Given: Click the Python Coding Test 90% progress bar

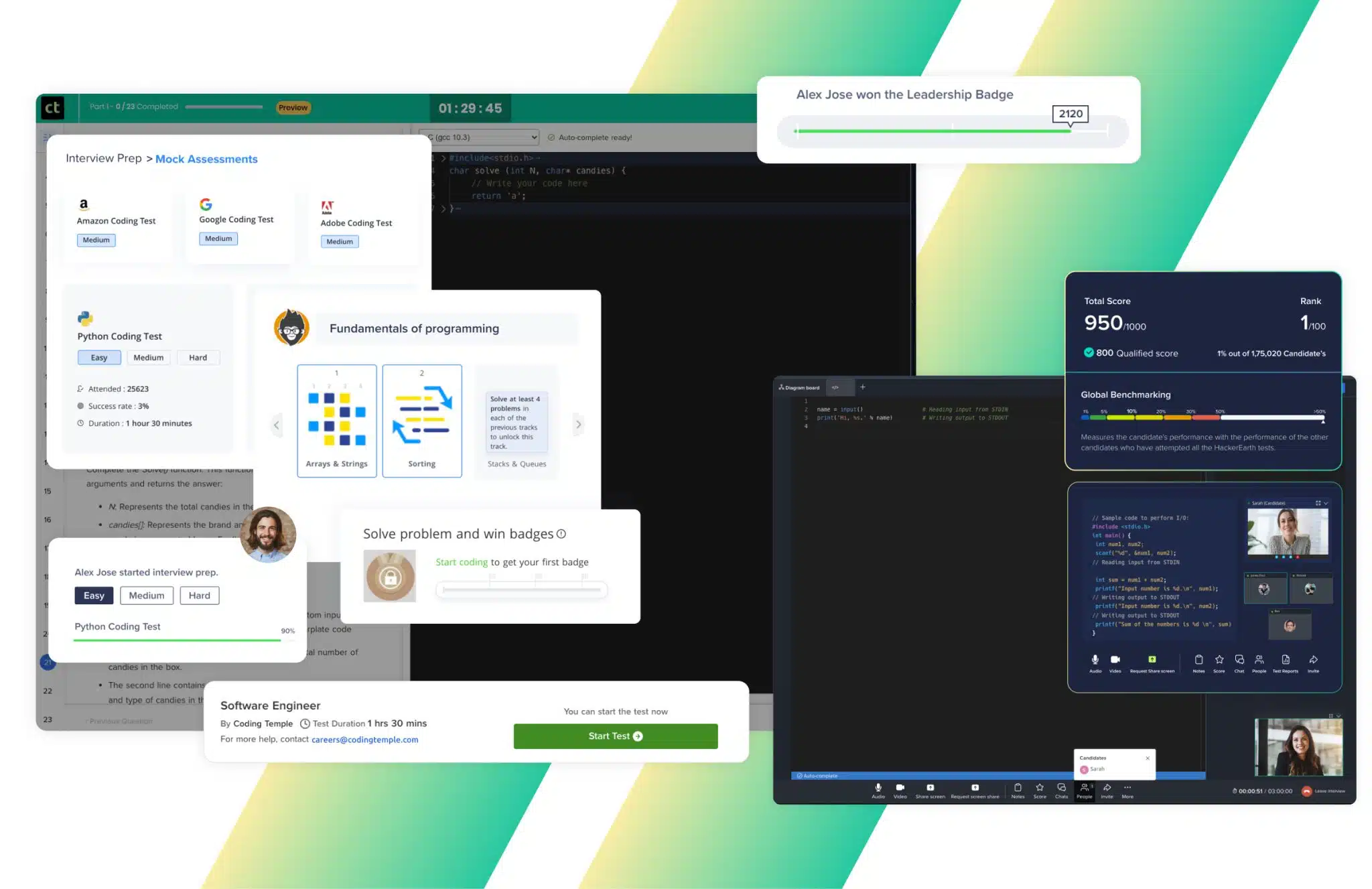Looking at the screenshot, I should [184, 640].
